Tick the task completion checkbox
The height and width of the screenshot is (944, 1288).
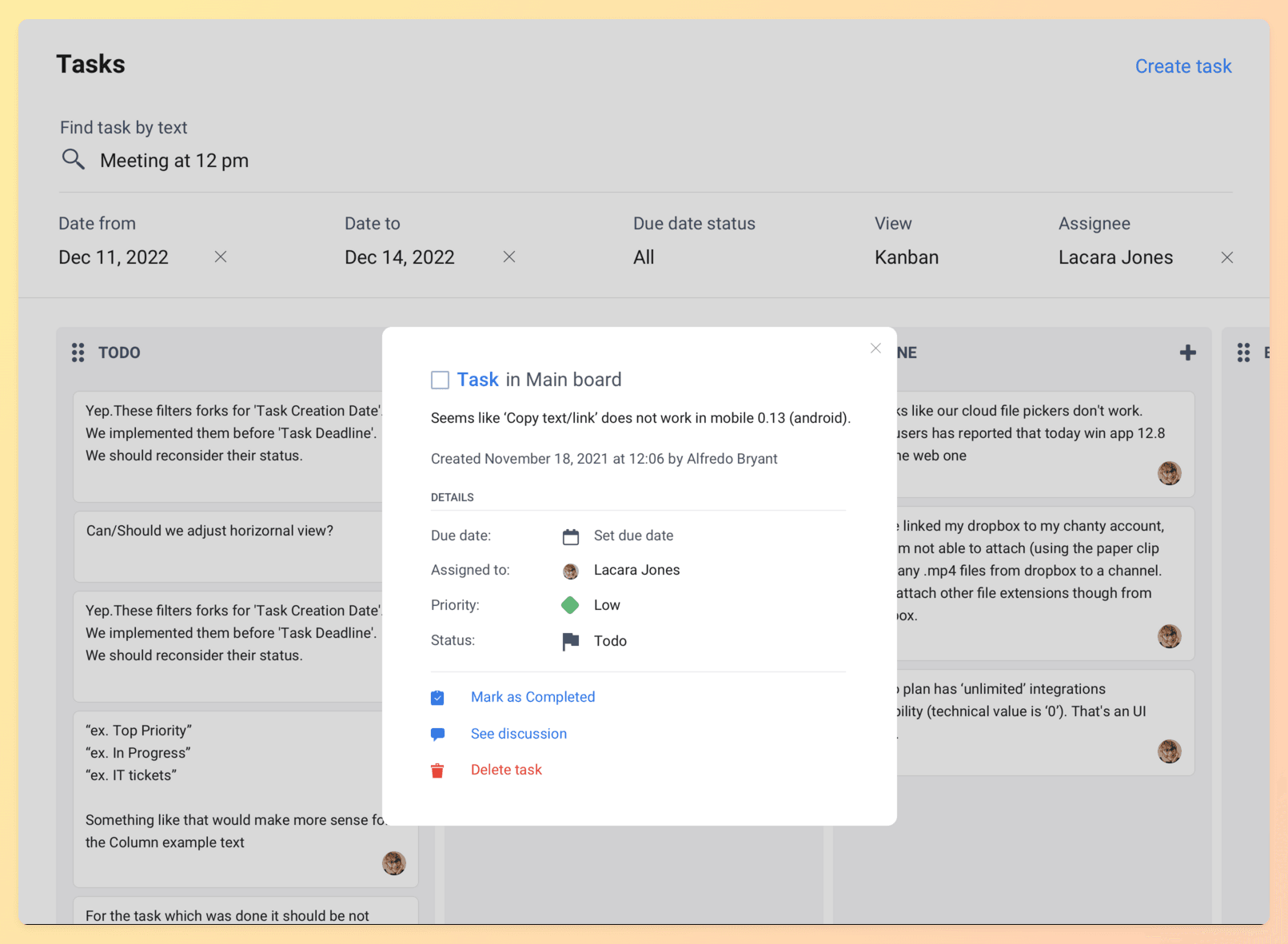440,380
